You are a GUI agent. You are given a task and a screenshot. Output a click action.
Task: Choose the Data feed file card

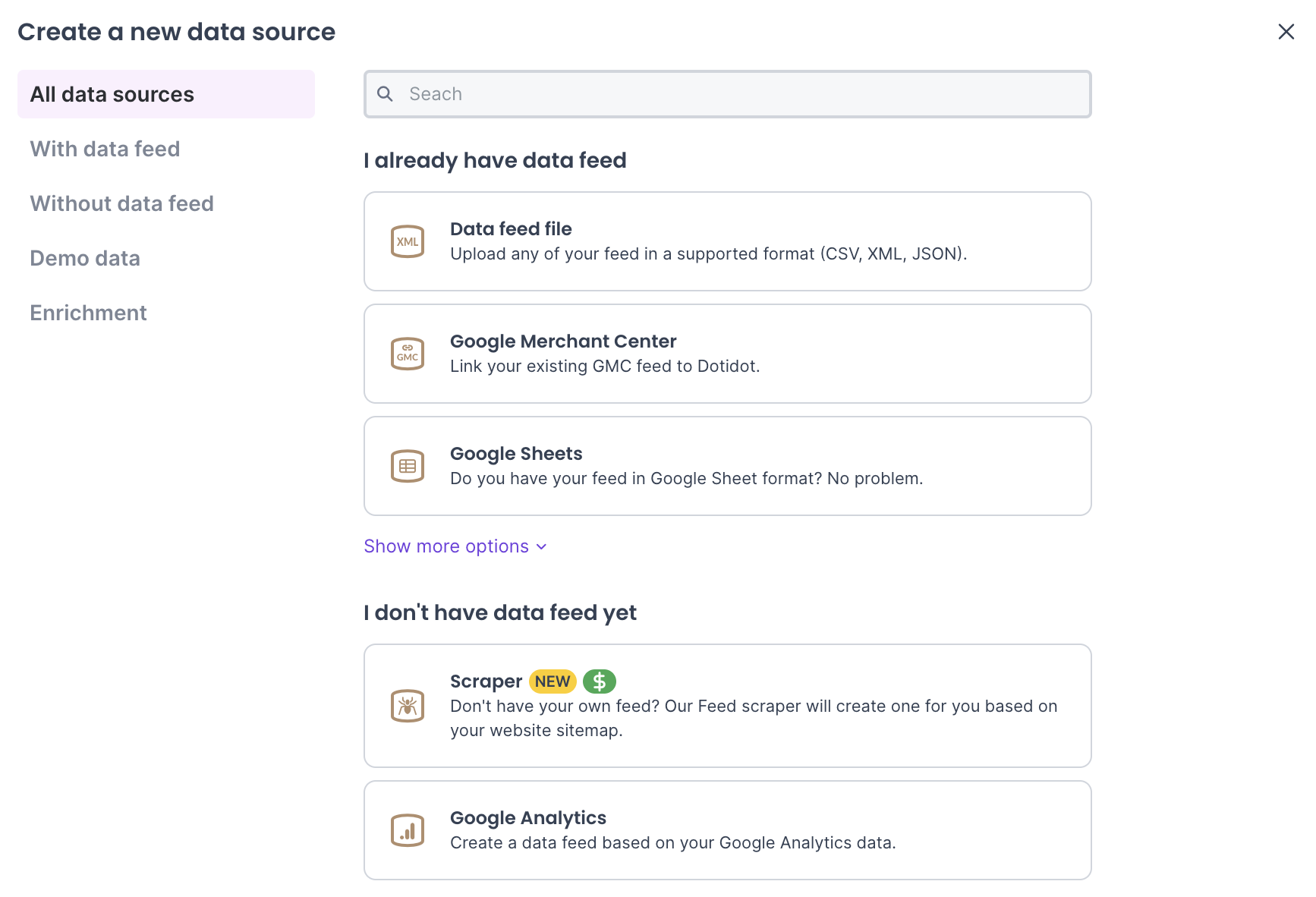(728, 241)
